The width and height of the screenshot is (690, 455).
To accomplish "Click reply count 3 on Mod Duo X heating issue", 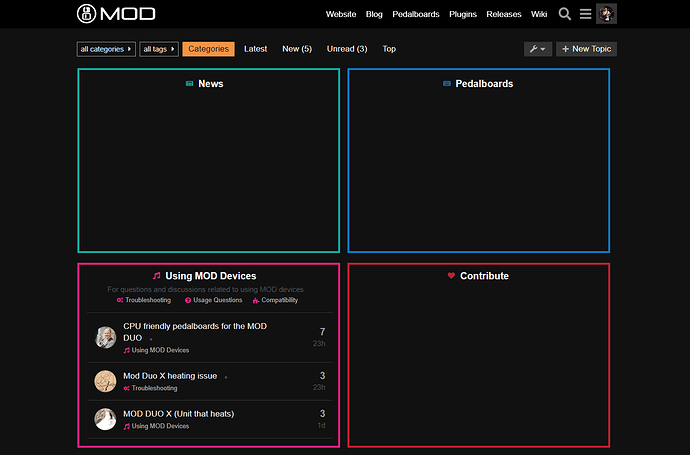I will 322,375.
